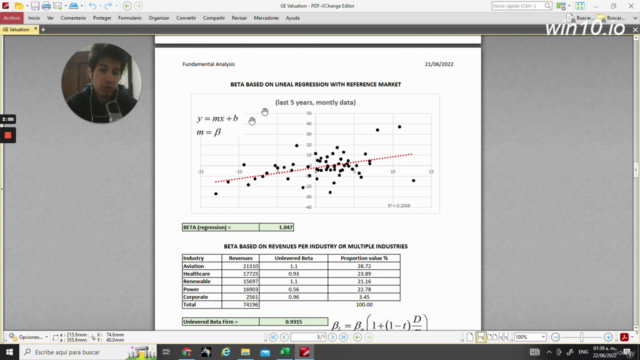This screenshot has width=640, height=360.
Task: Send the PDF by email via the envelope icon
Action: [x=57, y=6]
